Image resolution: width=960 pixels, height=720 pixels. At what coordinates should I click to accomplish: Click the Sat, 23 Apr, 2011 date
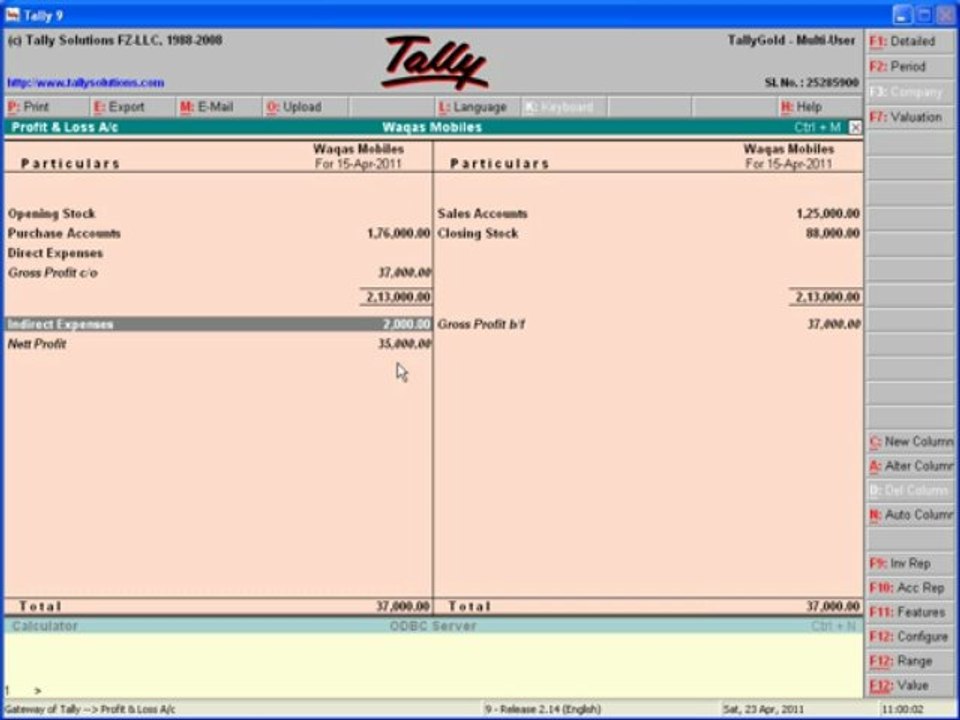point(763,710)
